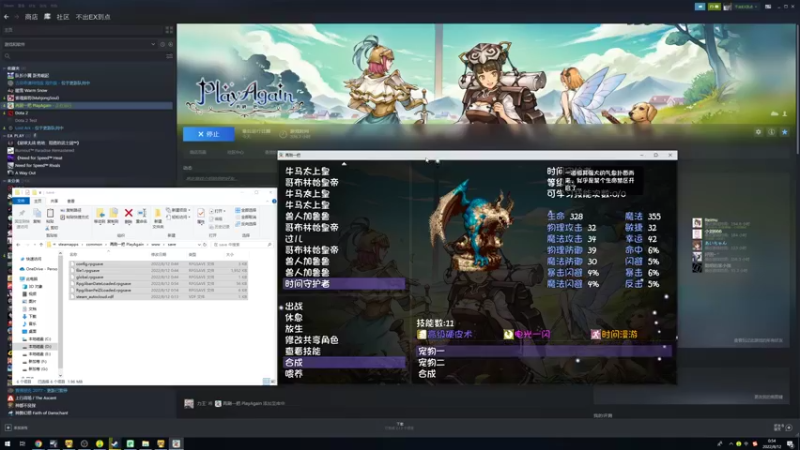This screenshot has width=800, height=450.
Task: Click Paste icon in Explorer ribbon
Action: click(50, 215)
